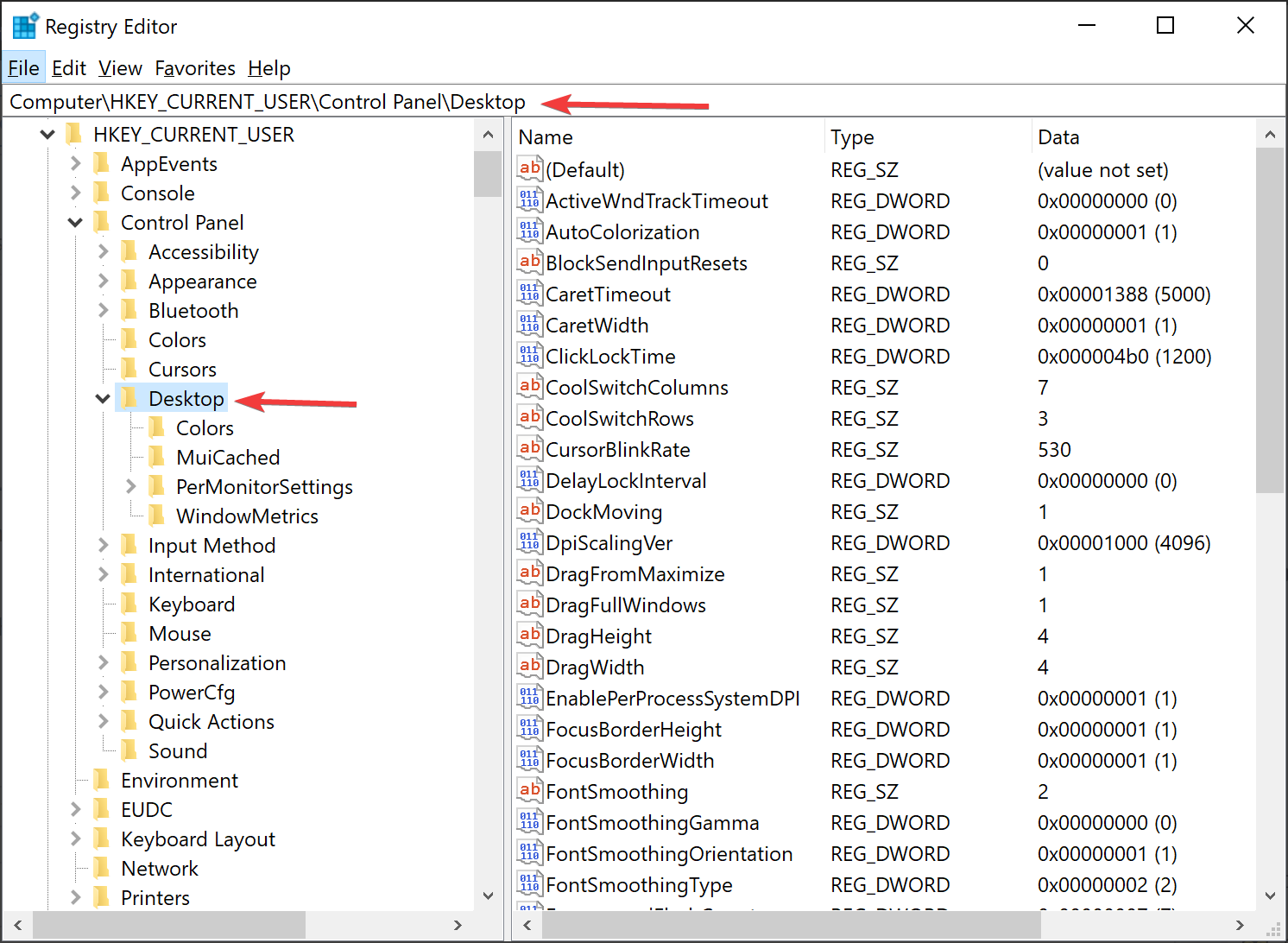Open the Help menu
Screen dimensions: 1288x943
(269, 68)
